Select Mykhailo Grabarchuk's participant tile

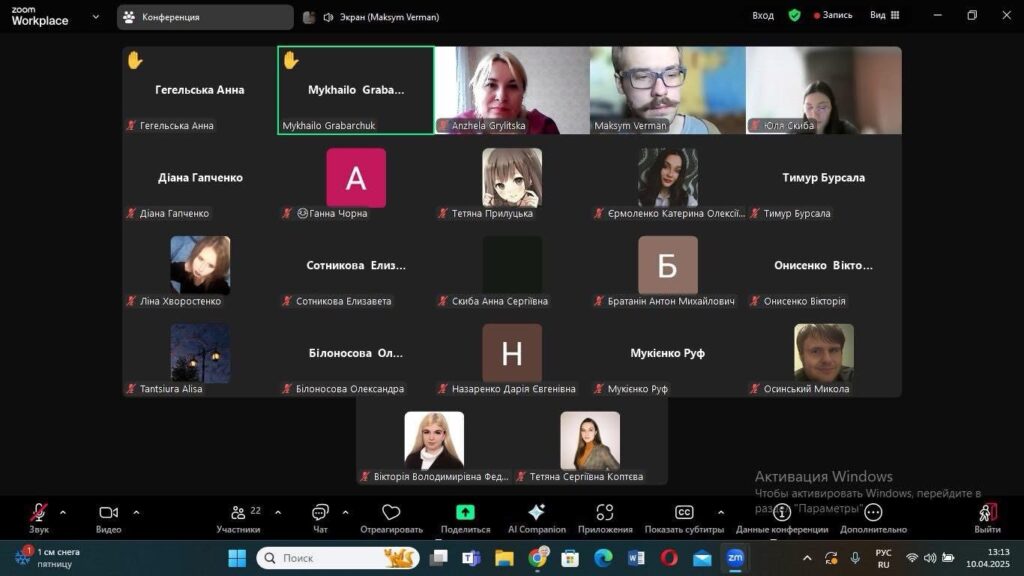pos(356,90)
